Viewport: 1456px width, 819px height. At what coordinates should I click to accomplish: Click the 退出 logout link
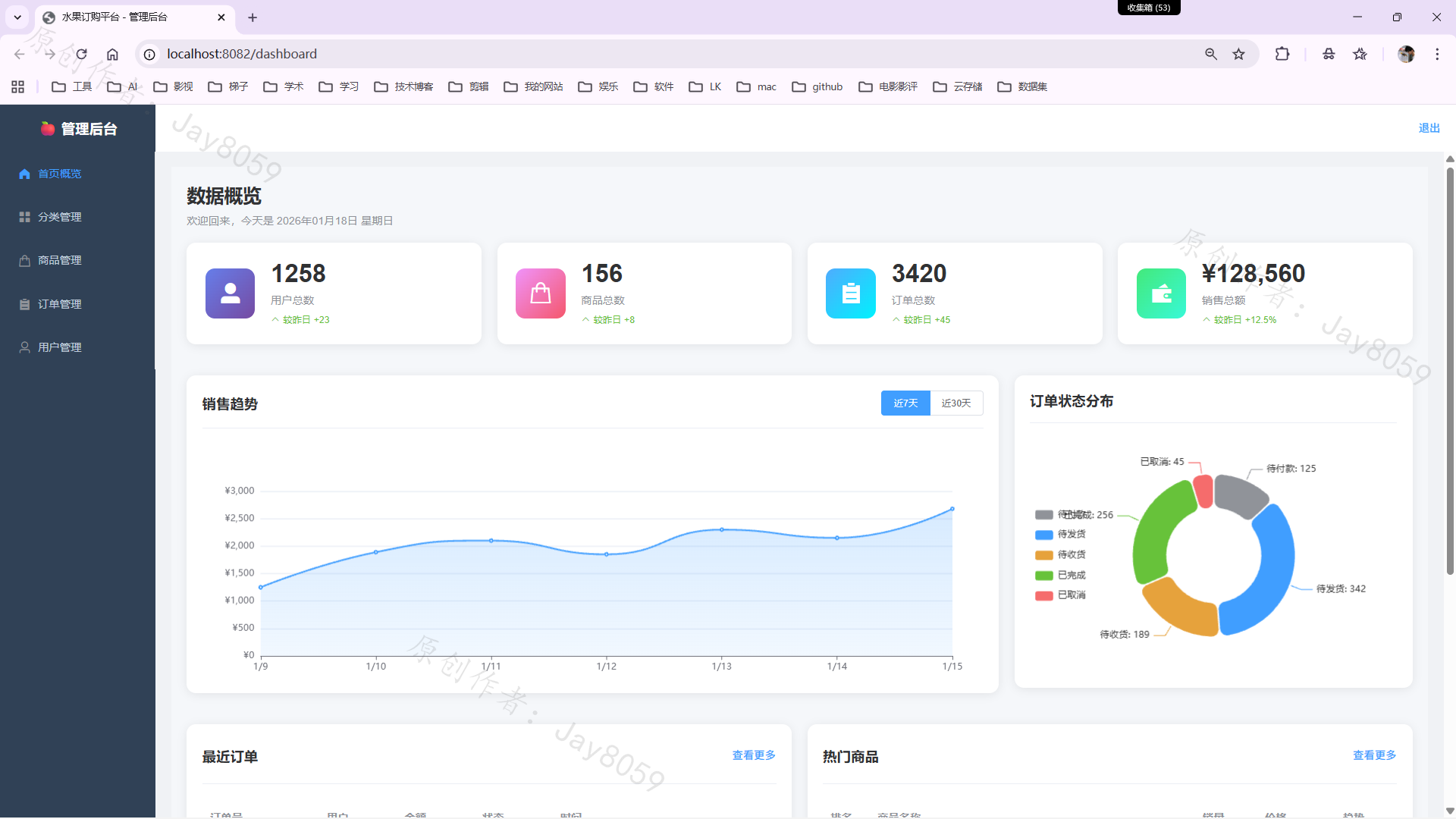pos(1429,128)
